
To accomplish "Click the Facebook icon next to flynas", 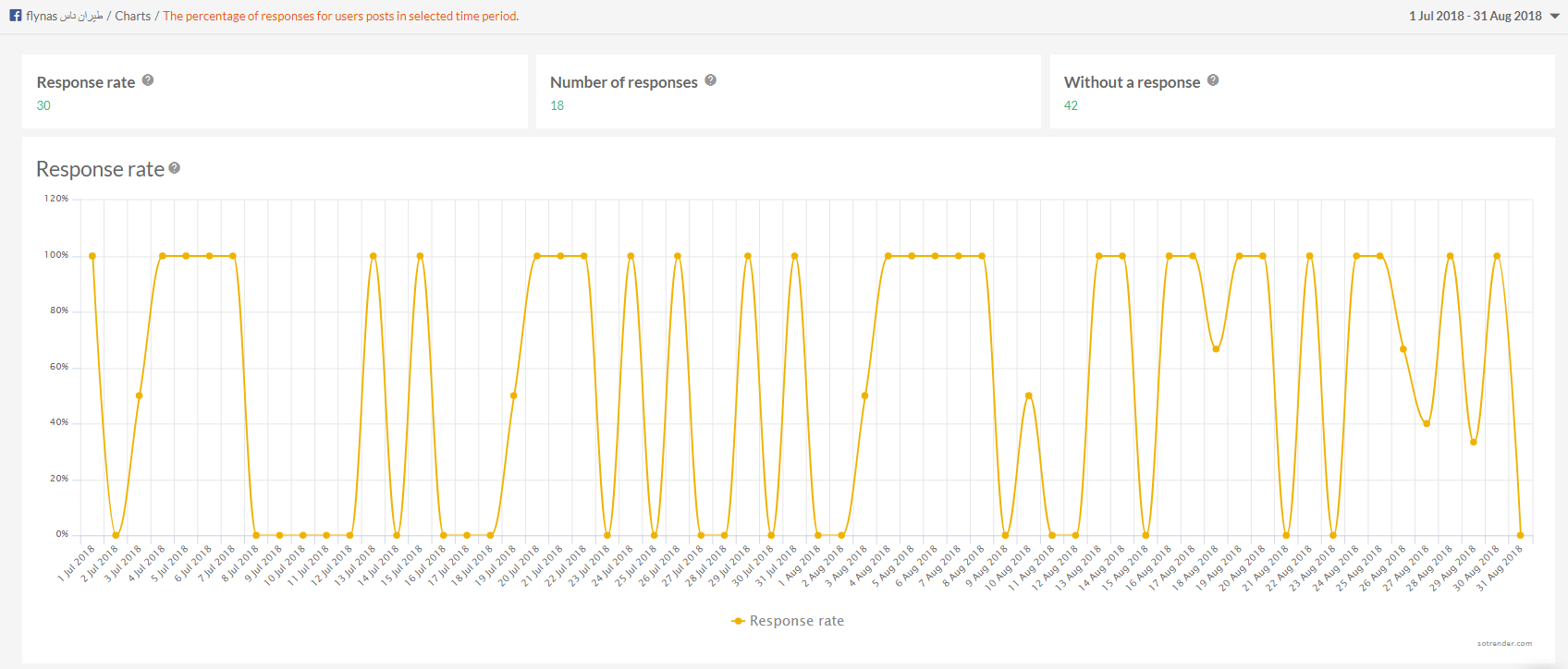I will [16, 16].
